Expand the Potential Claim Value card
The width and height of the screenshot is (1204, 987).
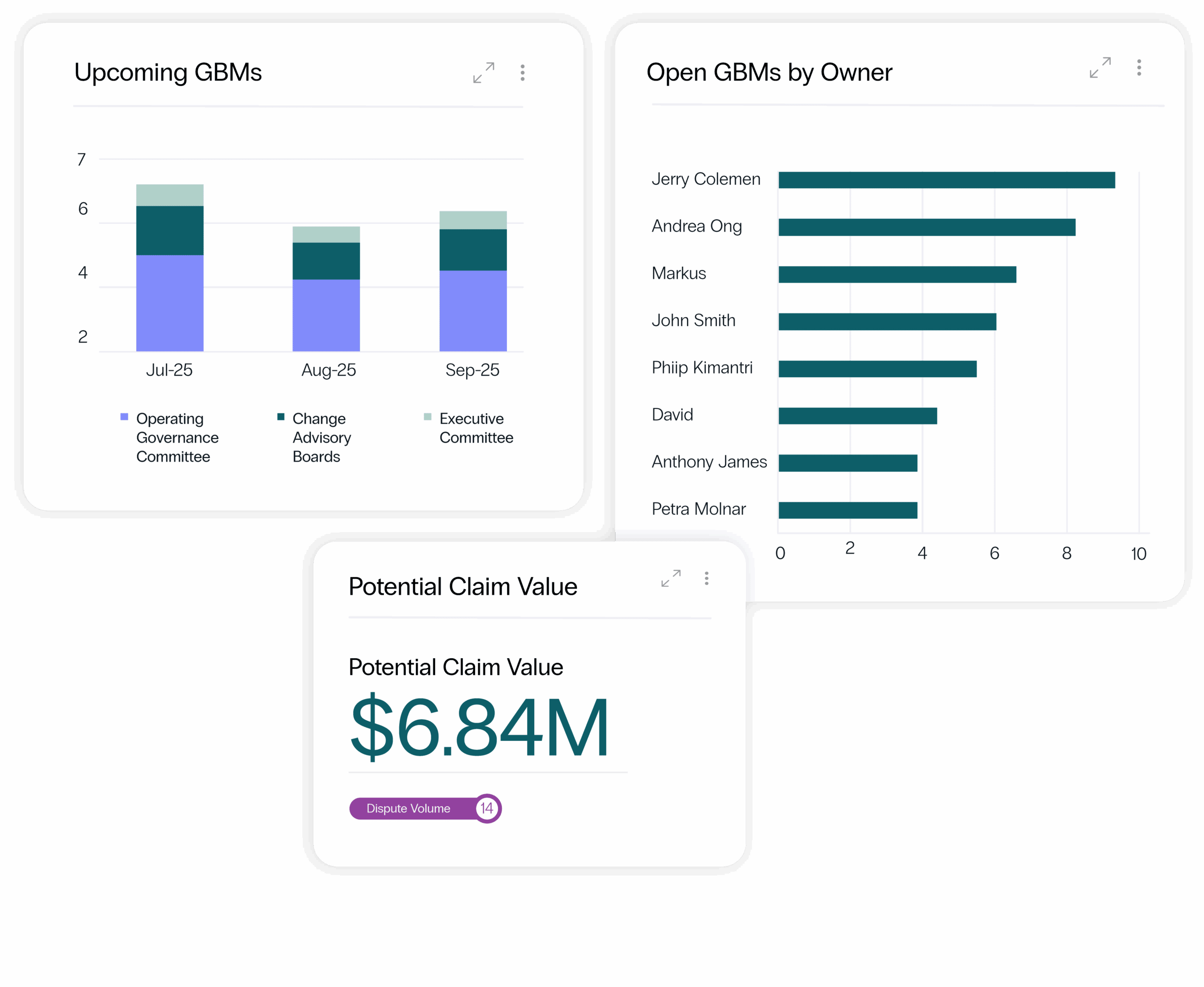click(671, 578)
